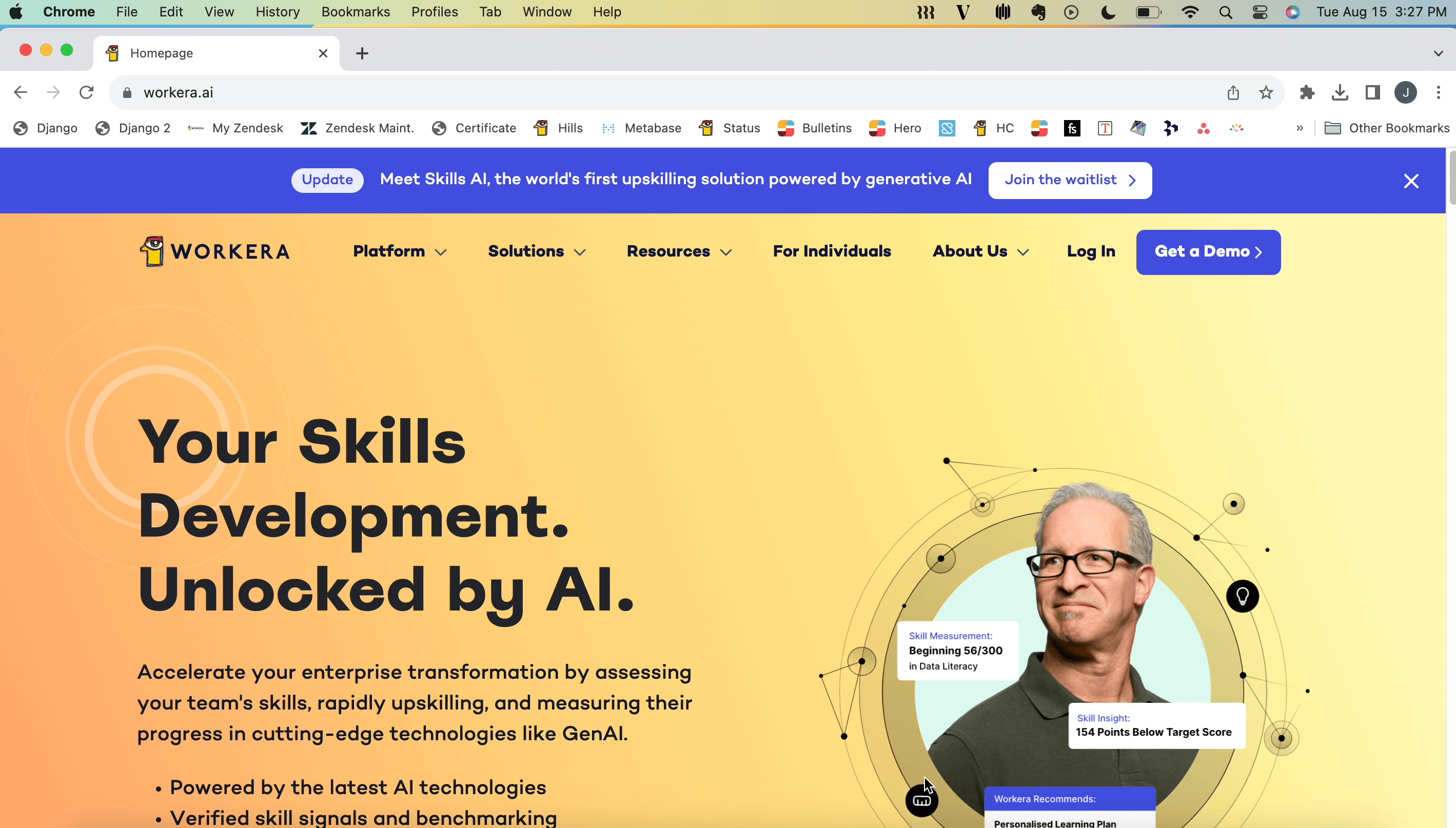The width and height of the screenshot is (1456, 828).
Task: Share this page from the address bar
Action: pyautogui.click(x=1232, y=92)
